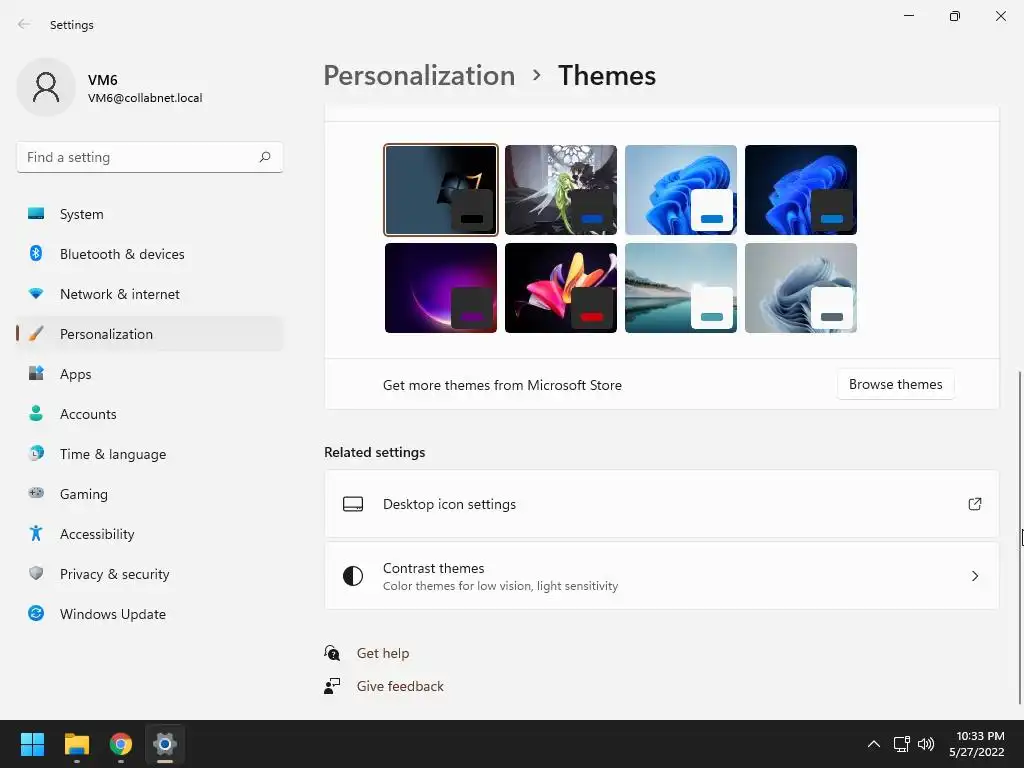Screen dimensions: 1024x768
Task: Click the Gaming controller icon
Action: (36, 493)
